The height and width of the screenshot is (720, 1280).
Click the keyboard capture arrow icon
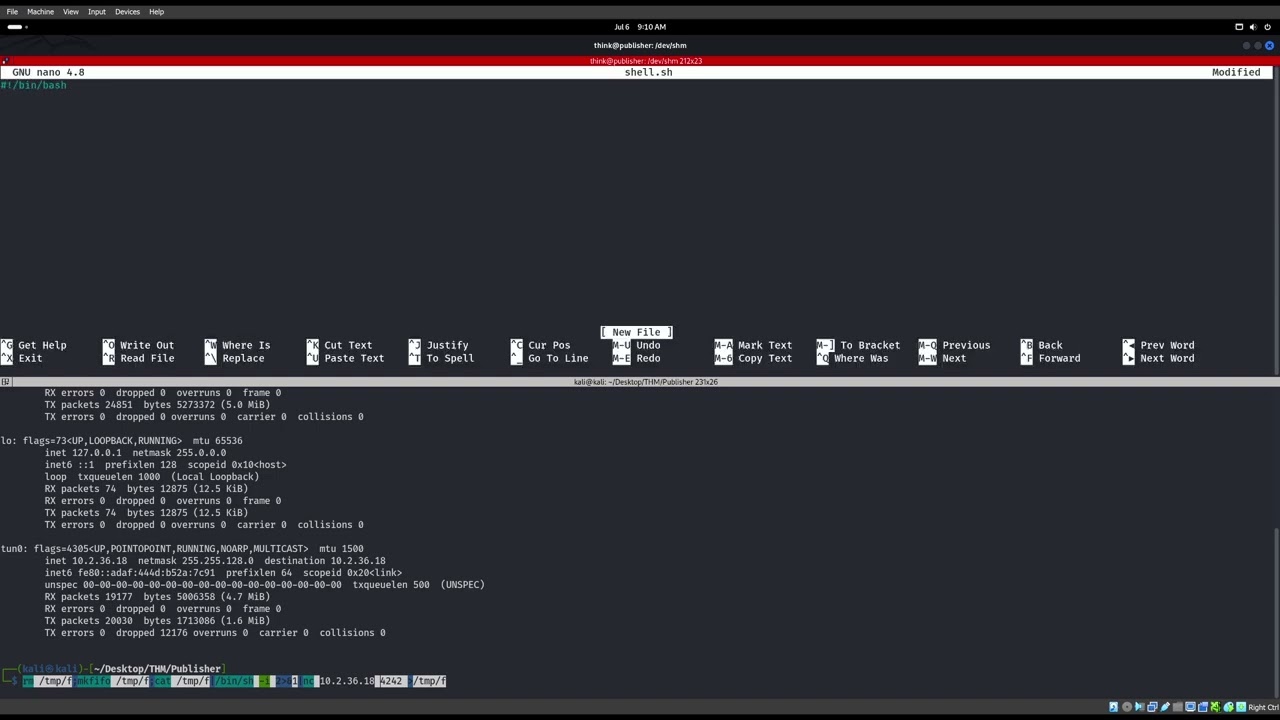pos(1241,707)
